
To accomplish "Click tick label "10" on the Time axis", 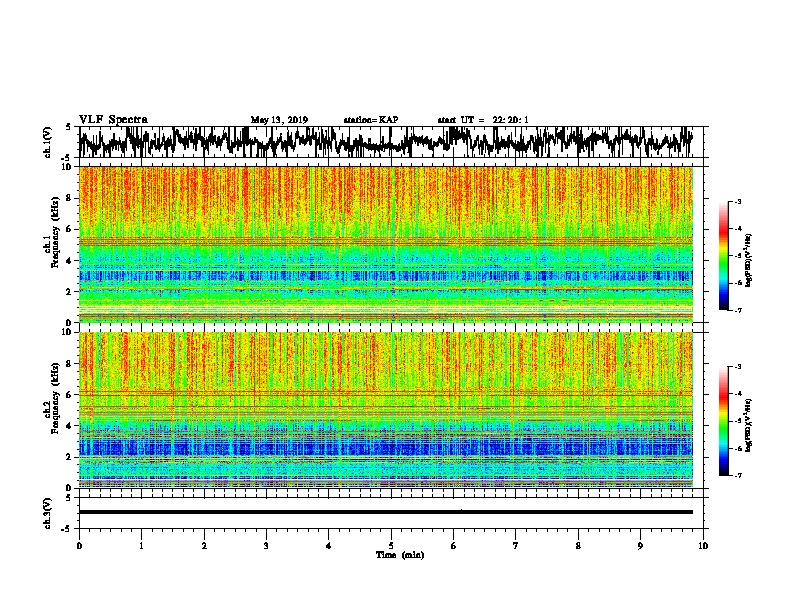I will coord(703,545).
